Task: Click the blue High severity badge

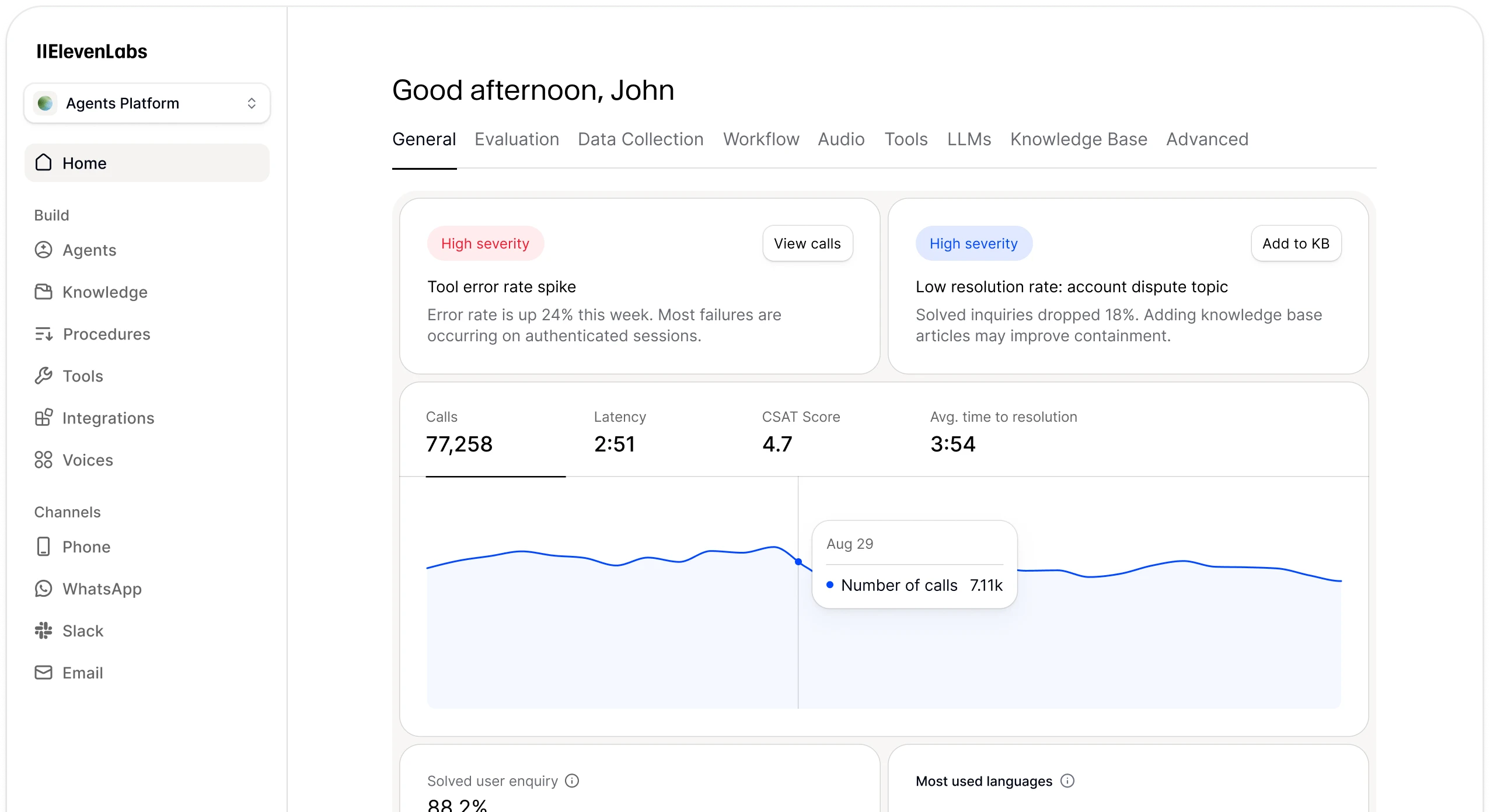Action: 973,243
